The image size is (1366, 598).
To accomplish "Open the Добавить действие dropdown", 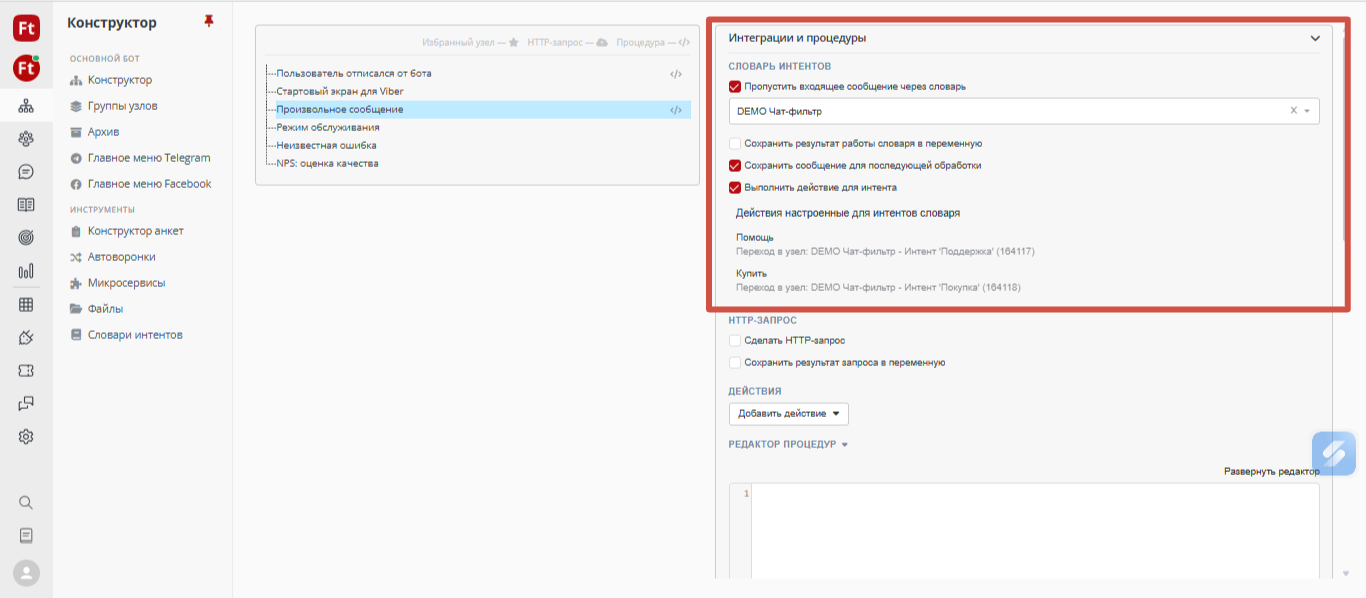I will click(788, 414).
